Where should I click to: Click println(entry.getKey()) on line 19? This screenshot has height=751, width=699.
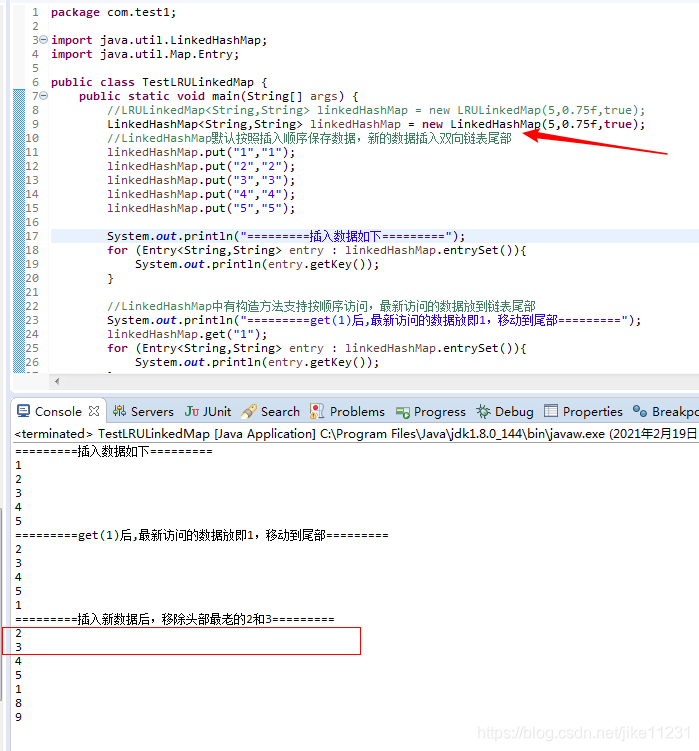pos(257,264)
